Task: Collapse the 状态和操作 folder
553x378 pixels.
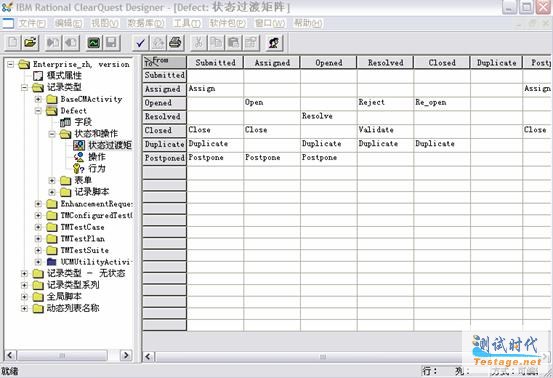Action: [x=52, y=134]
